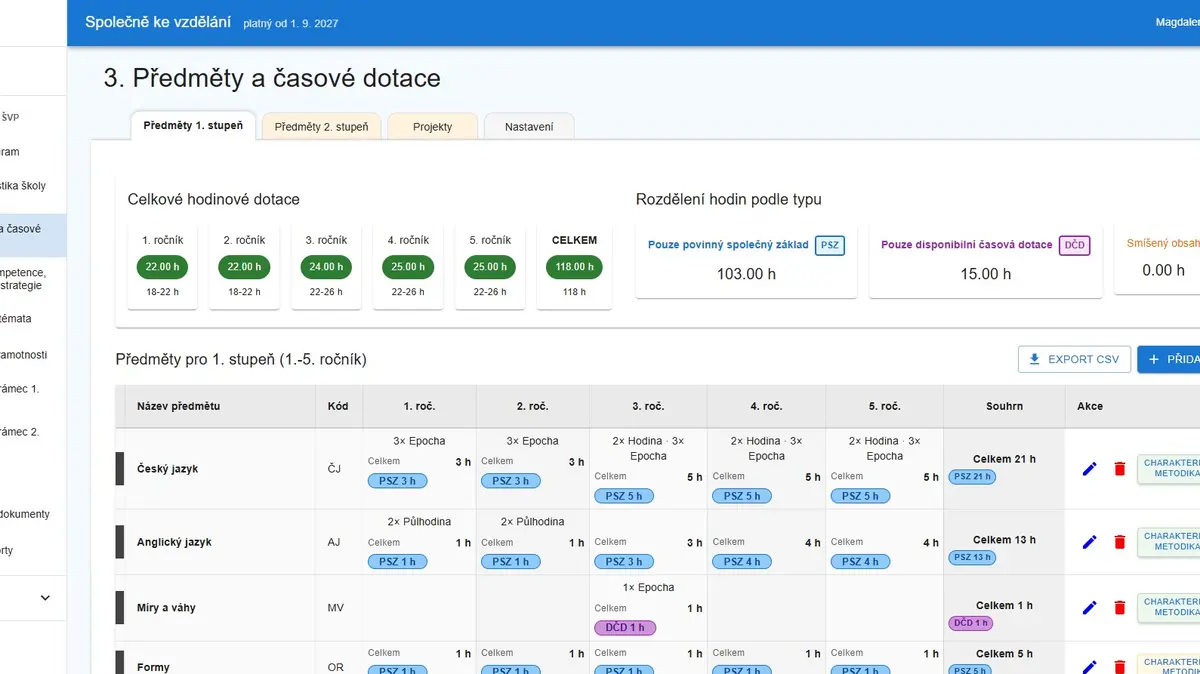Click the PSZ 21 h summary chip
Image resolution: width=1200 pixels, height=674 pixels.
[972, 477]
